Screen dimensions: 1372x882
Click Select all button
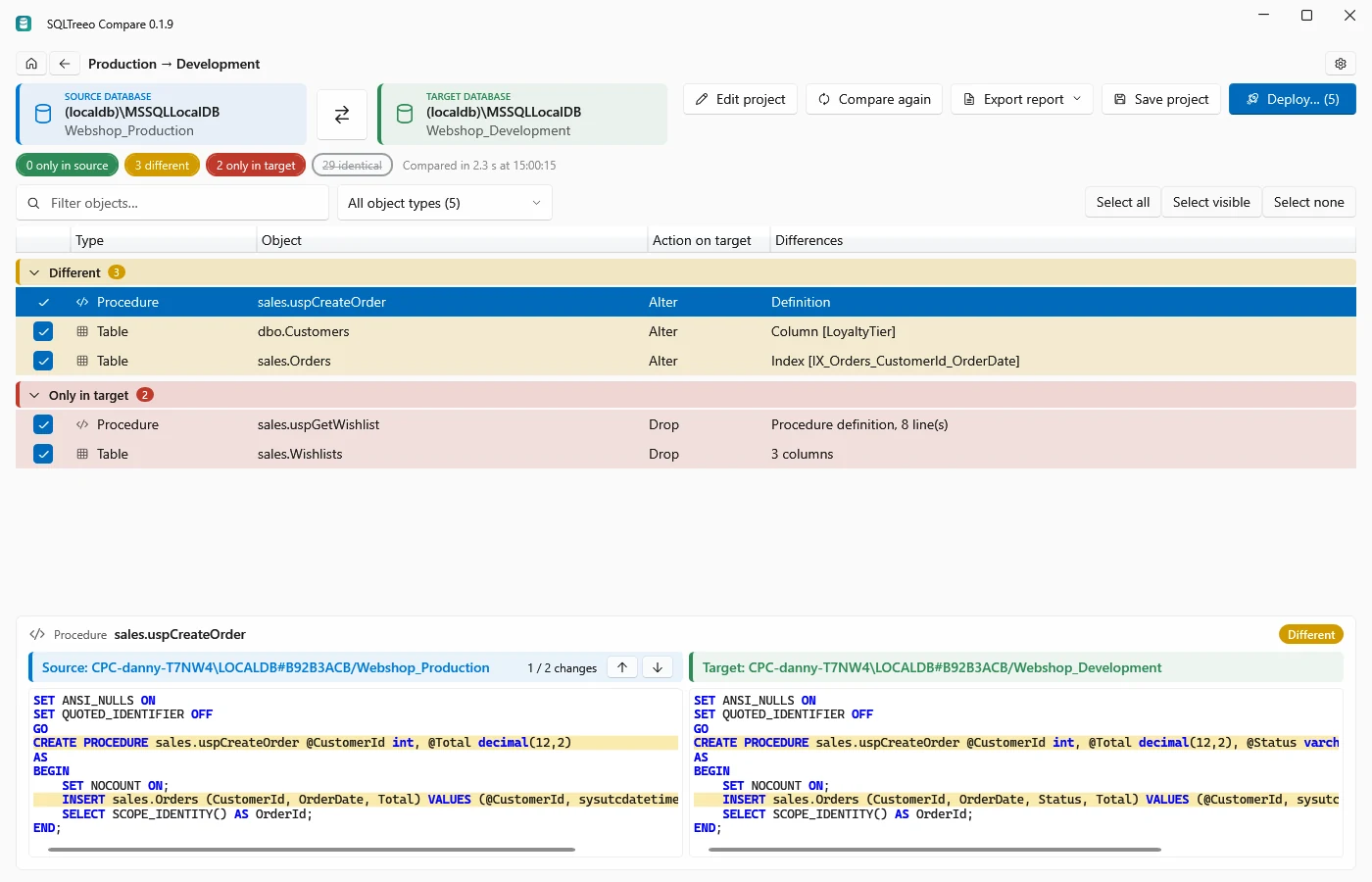pyautogui.click(x=1123, y=202)
